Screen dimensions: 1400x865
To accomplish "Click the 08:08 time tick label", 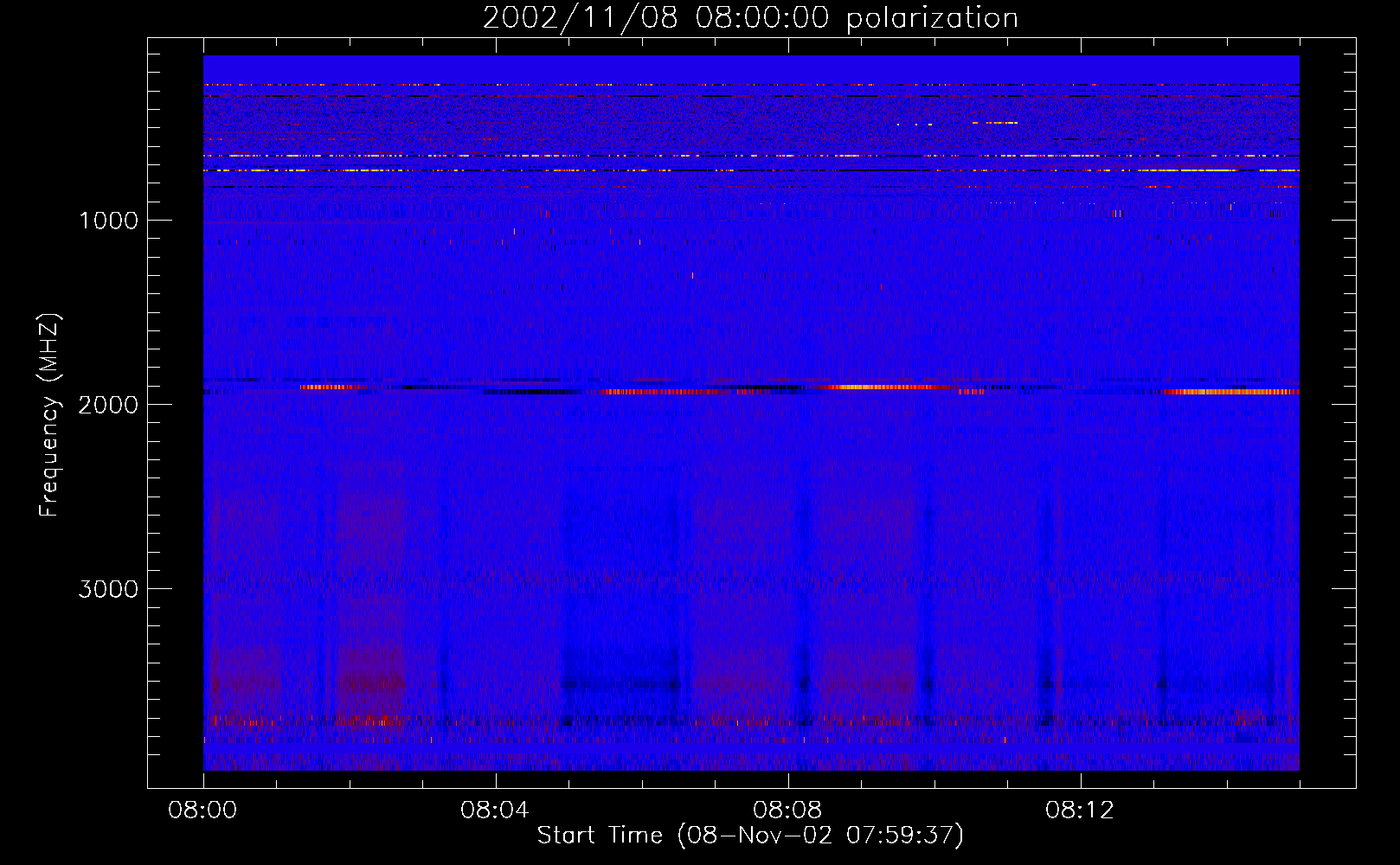I will 787,811.
